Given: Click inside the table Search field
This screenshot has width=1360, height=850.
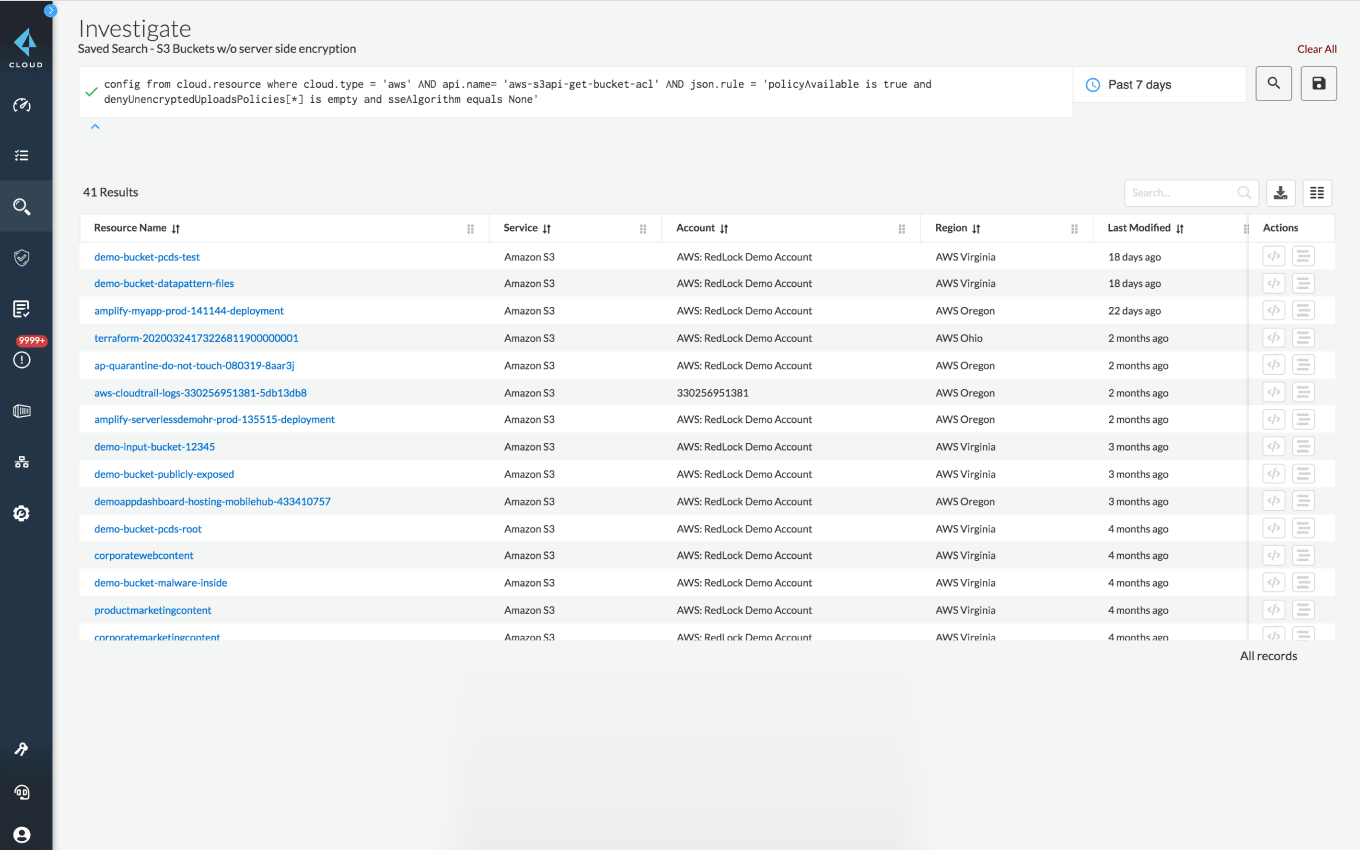Looking at the screenshot, I should 1185,192.
